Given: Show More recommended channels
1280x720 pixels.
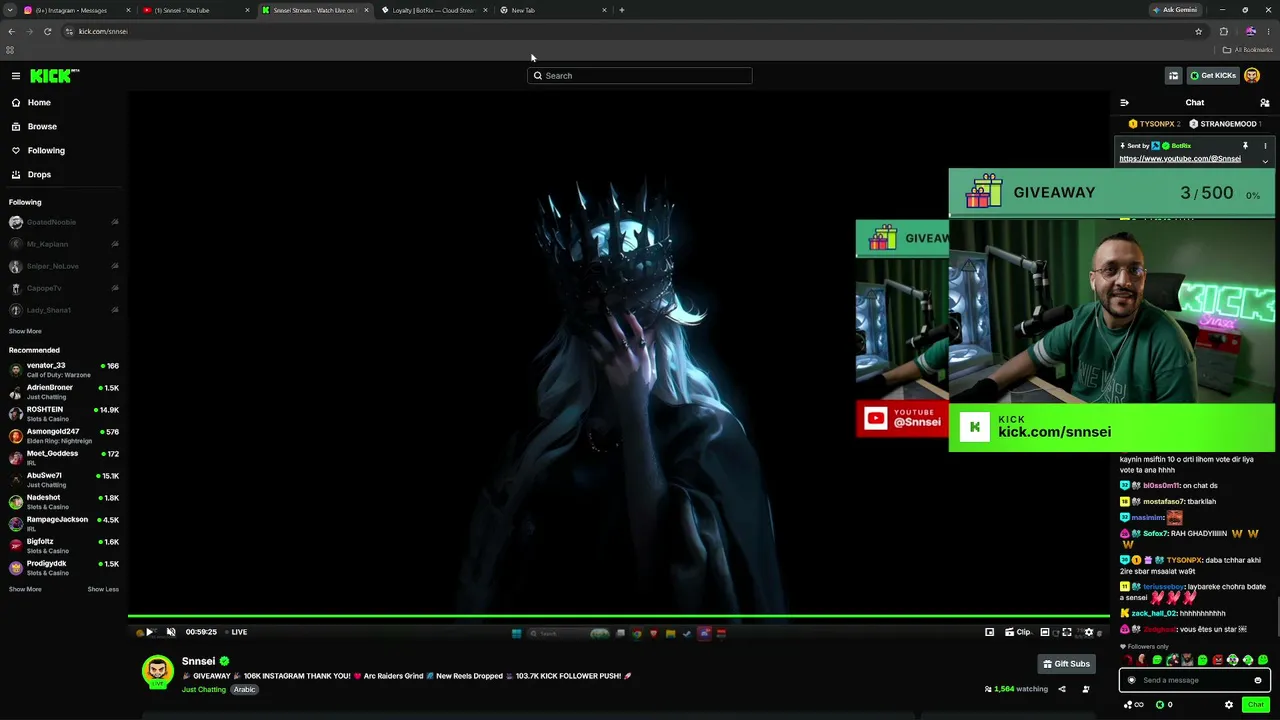Looking at the screenshot, I should 25,590.
